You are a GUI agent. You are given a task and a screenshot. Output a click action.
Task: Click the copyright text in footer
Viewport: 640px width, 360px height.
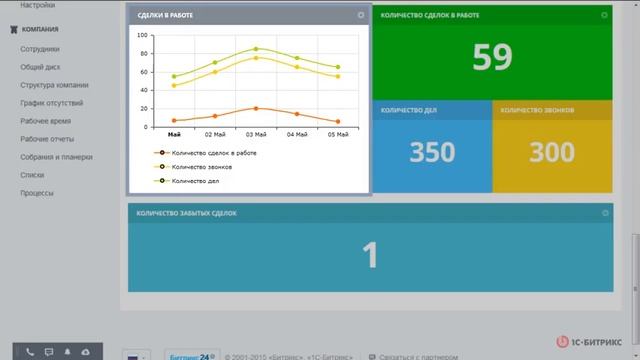pyautogui.click(x=289, y=357)
